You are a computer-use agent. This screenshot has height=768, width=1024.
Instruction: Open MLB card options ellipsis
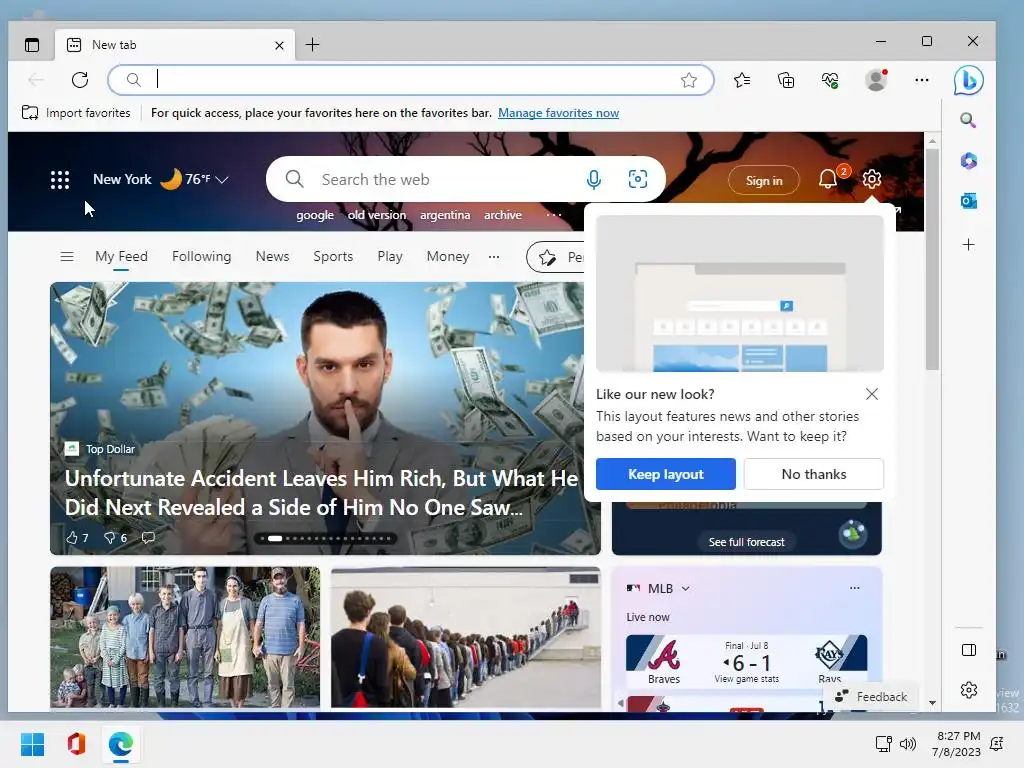[854, 588]
